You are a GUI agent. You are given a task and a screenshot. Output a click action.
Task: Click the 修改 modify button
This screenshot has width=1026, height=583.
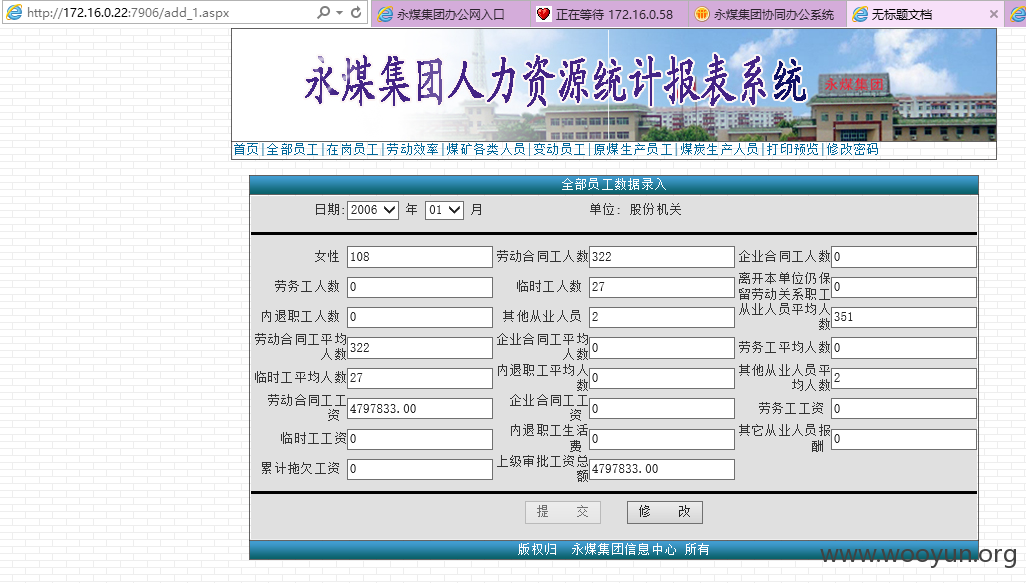click(x=665, y=512)
